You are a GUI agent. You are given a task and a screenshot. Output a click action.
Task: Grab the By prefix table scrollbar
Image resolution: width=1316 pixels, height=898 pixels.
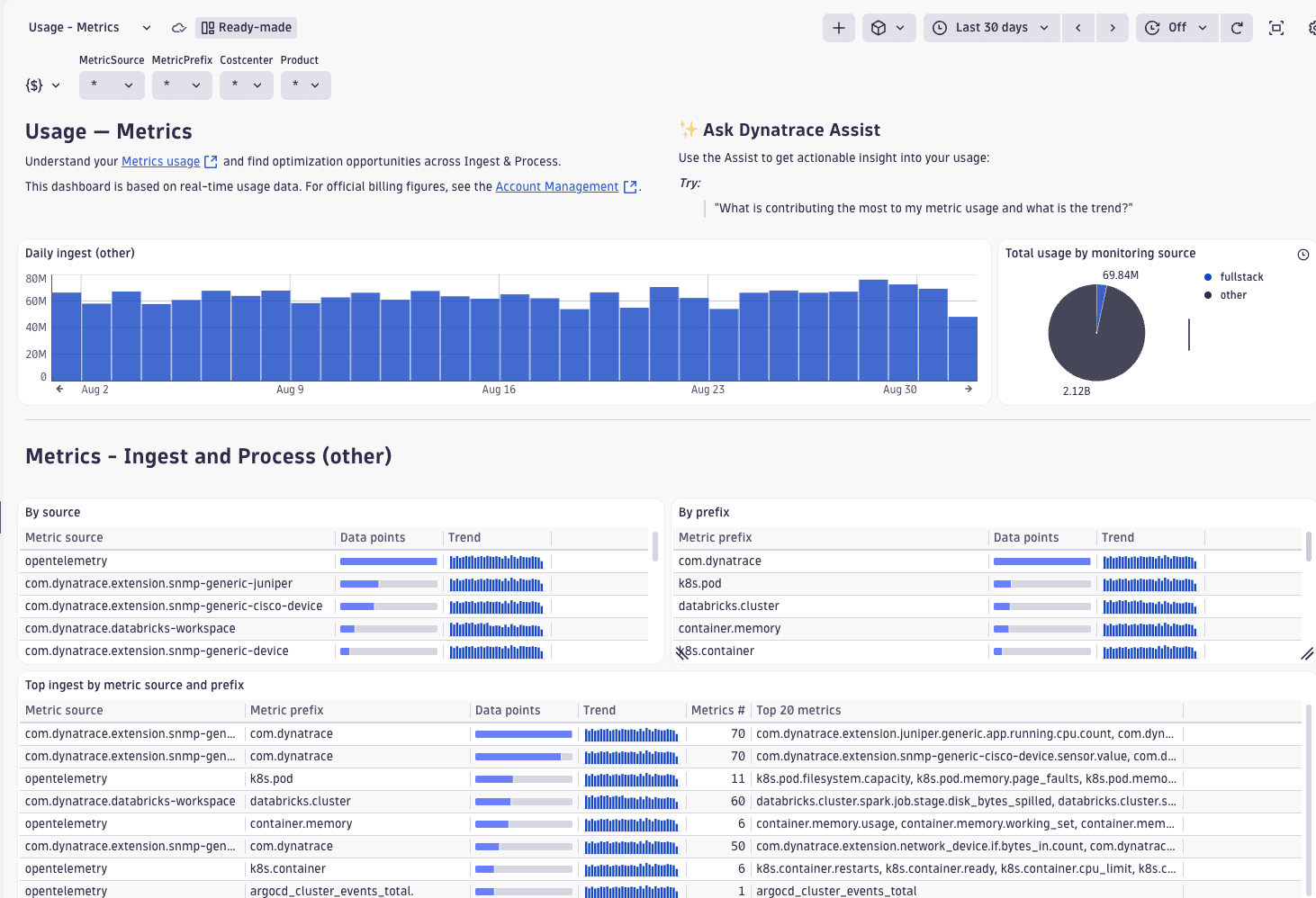click(x=1308, y=546)
